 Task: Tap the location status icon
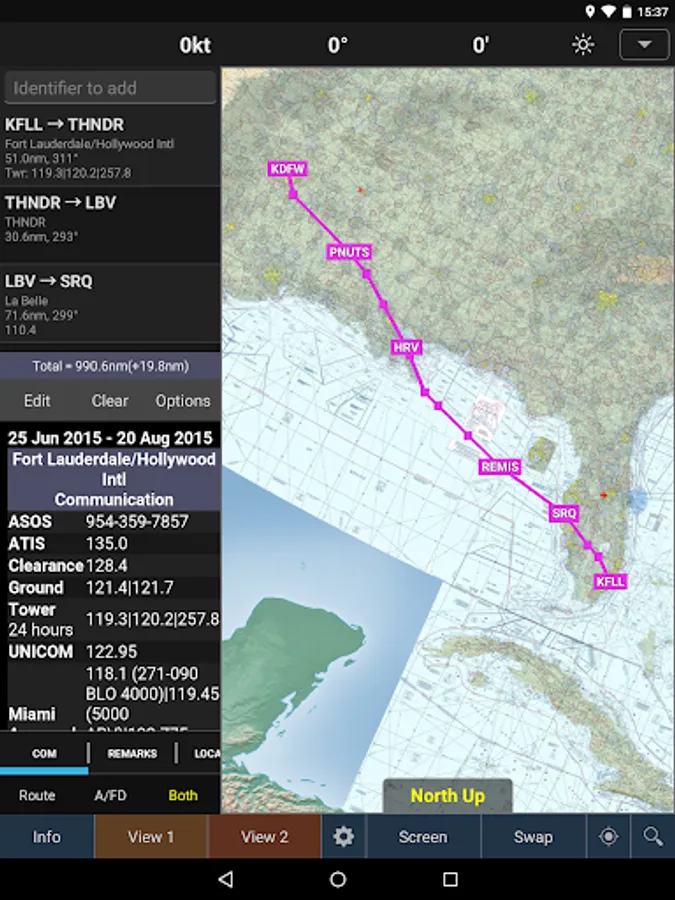coord(590,11)
